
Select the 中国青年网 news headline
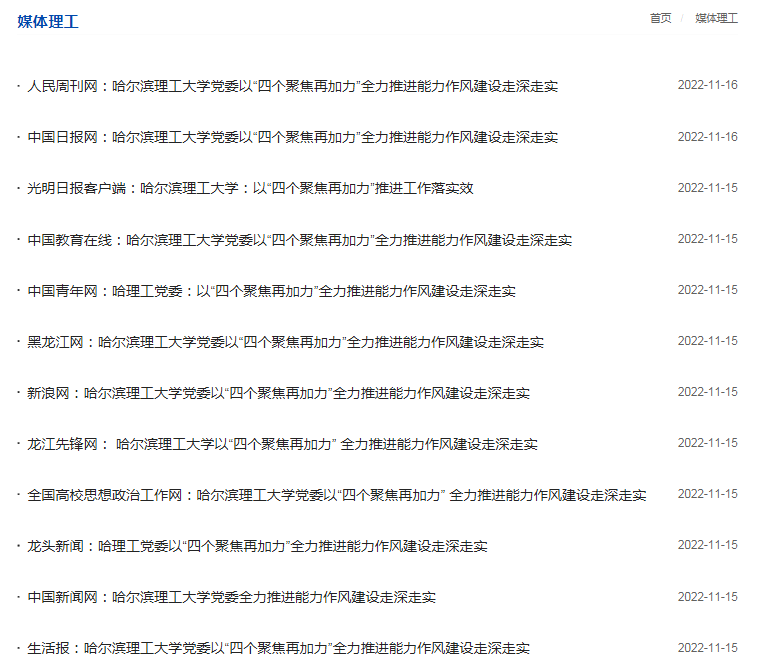click(x=271, y=291)
